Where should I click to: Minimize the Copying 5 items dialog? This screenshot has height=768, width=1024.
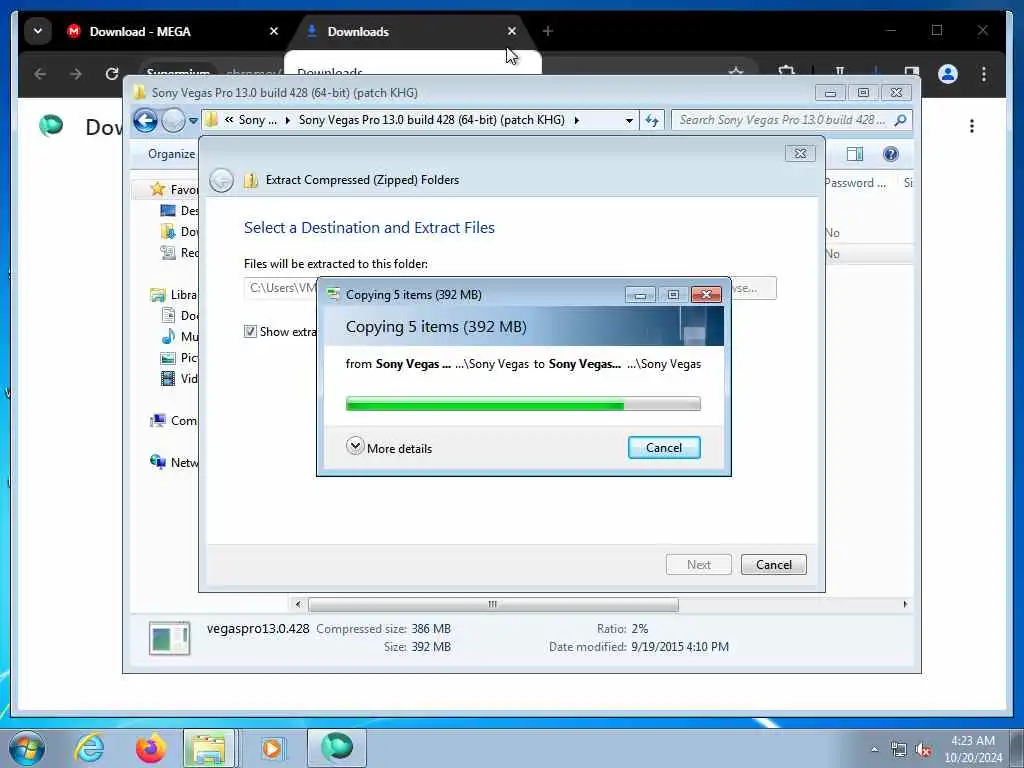click(640, 295)
